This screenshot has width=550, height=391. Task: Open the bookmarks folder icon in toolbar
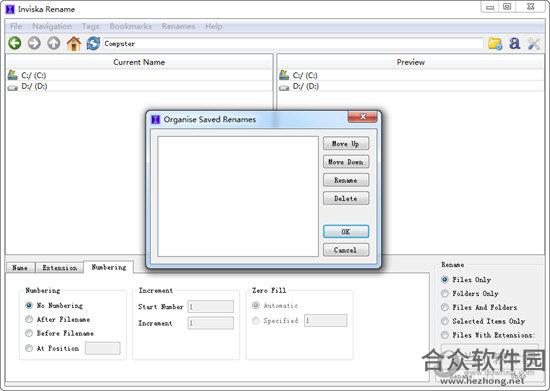click(x=495, y=43)
